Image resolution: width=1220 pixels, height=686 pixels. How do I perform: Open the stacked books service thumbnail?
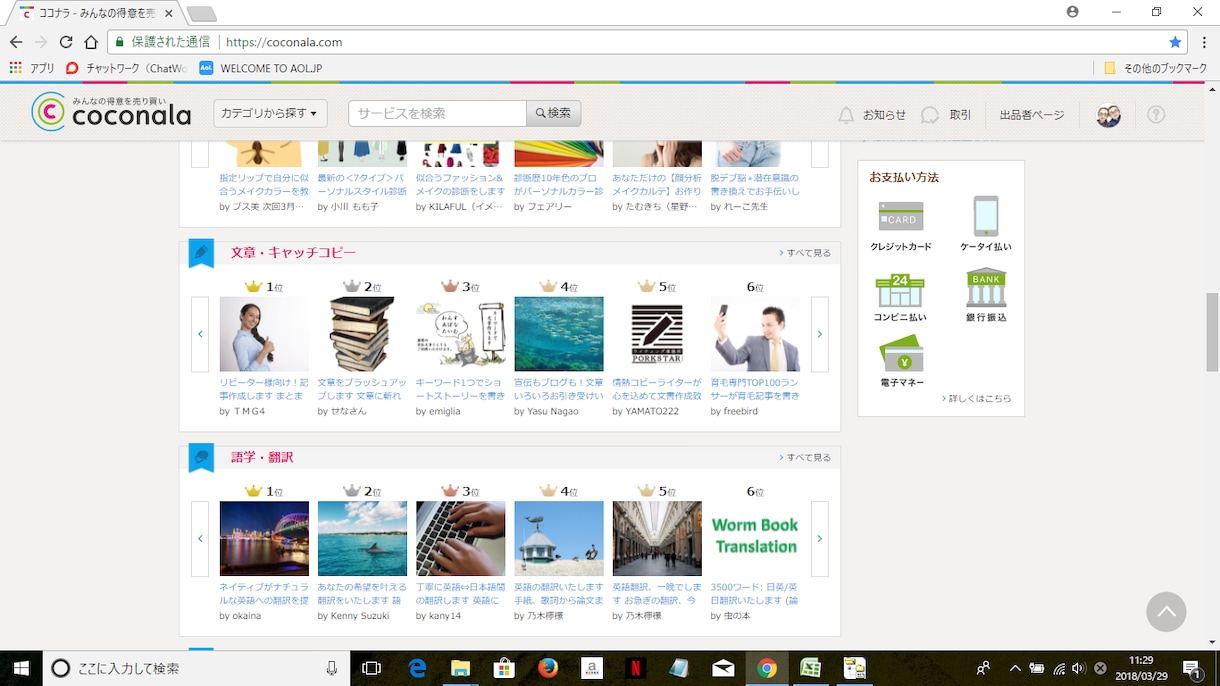coord(362,334)
